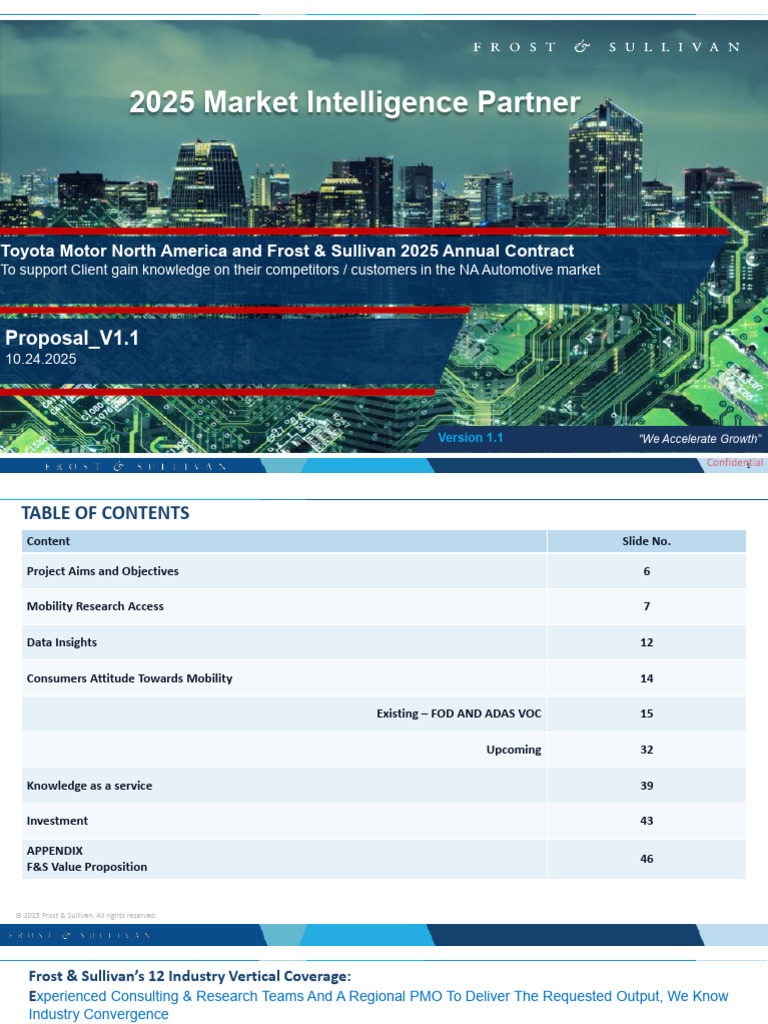Click the 'Experienced Consulting & Research Teams' subtitle
768x1024 pixels.
[x=377, y=1004]
